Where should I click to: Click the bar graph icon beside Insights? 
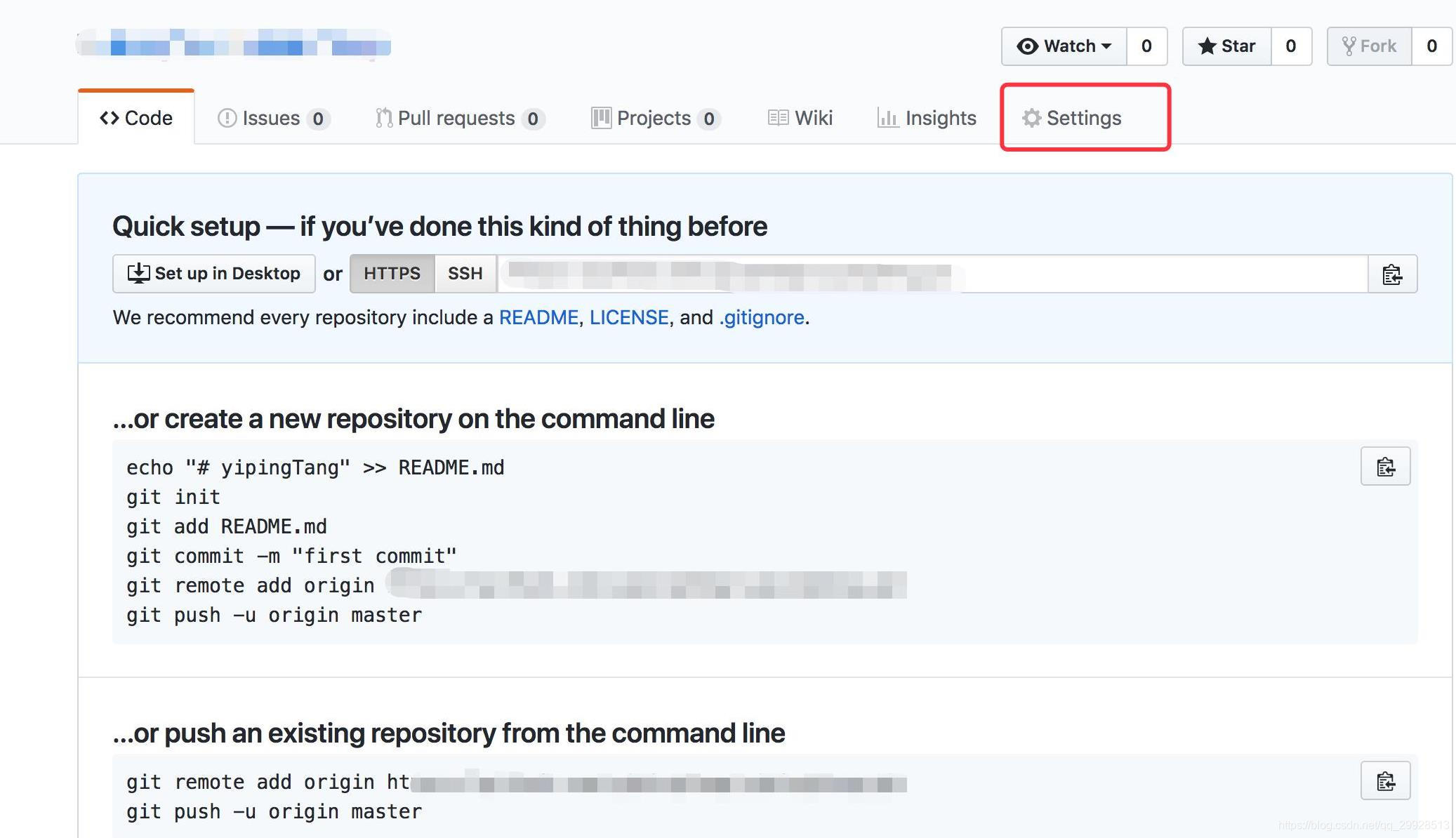tap(888, 118)
